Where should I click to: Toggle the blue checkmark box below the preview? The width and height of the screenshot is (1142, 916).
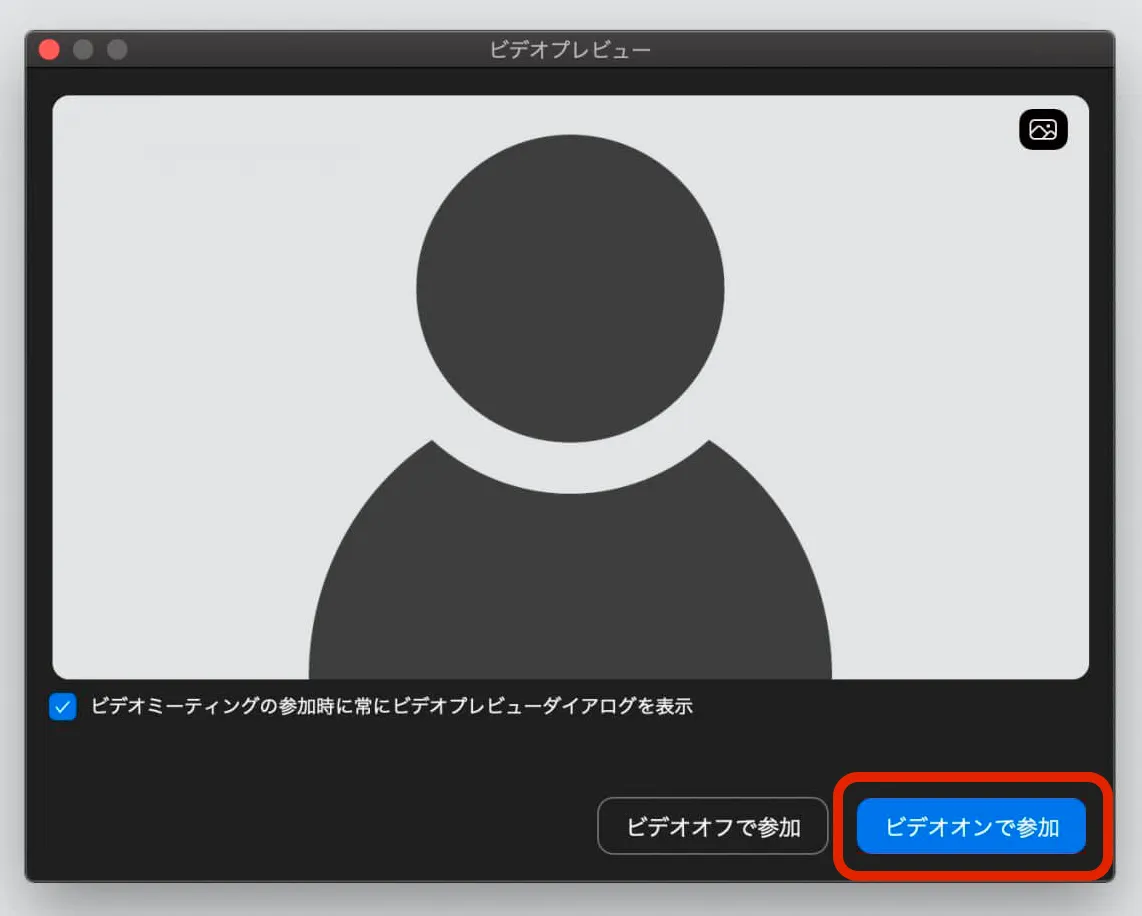(x=63, y=707)
